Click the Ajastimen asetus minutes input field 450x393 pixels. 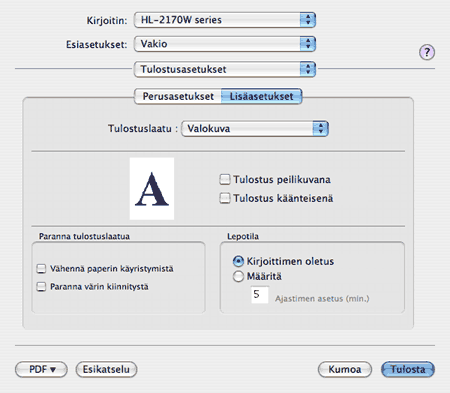click(x=259, y=295)
